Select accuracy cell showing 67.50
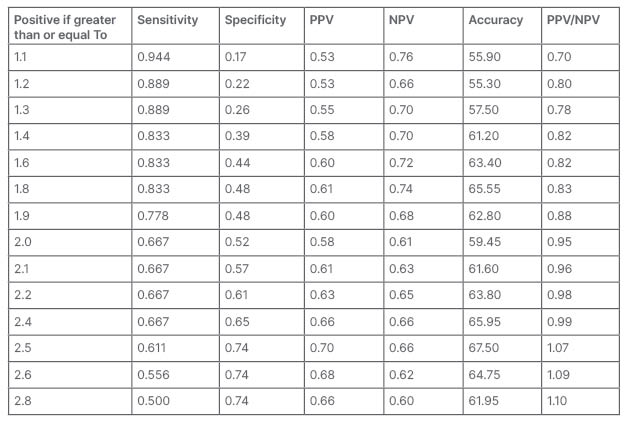625x421 pixels. click(483, 347)
